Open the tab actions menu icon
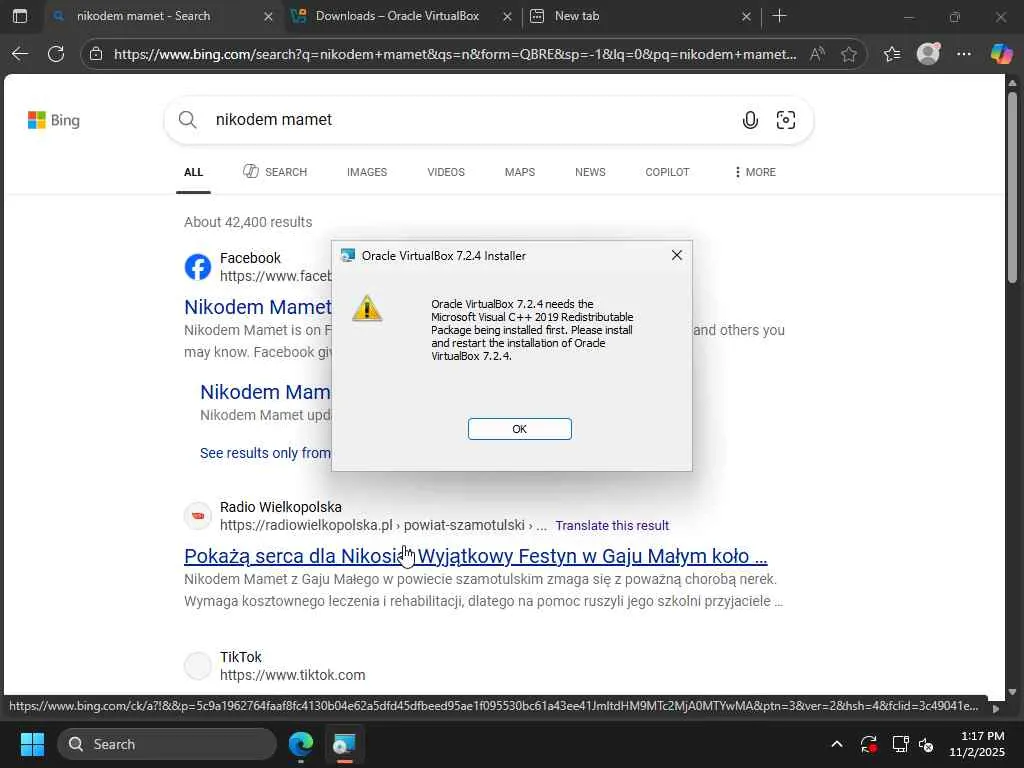Screen dimensions: 1024x768 pyautogui.click(x=20, y=16)
